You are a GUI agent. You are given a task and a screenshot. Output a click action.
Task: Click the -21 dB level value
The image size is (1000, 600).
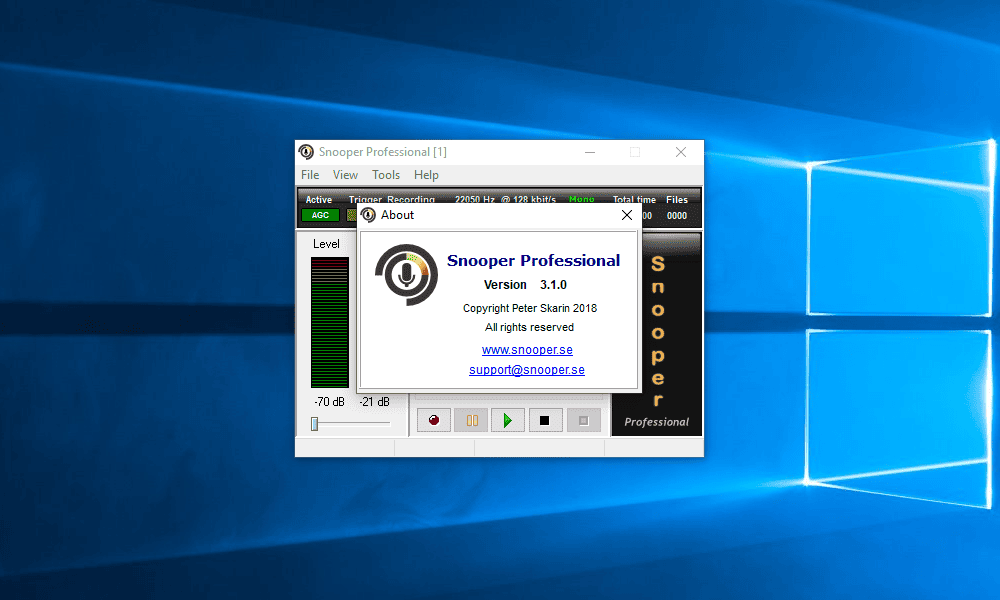(374, 402)
